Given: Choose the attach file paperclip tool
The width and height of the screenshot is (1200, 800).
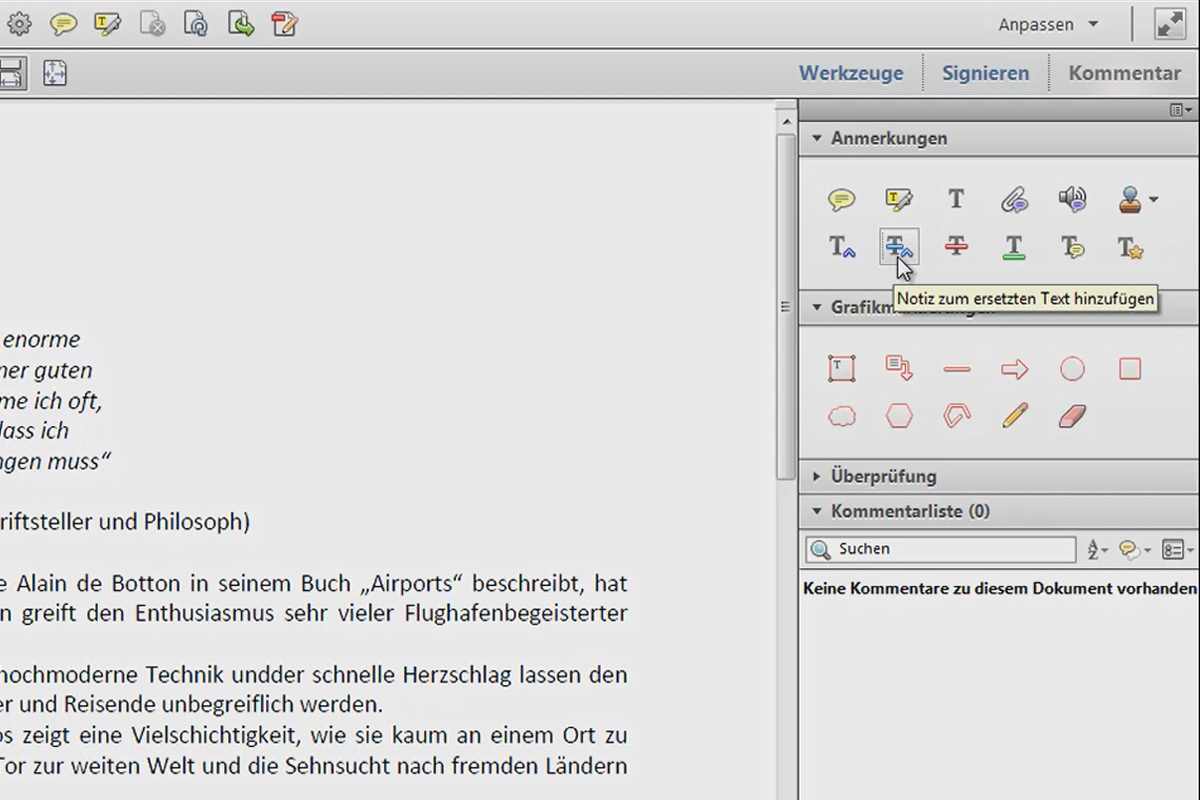Looking at the screenshot, I should [1014, 200].
